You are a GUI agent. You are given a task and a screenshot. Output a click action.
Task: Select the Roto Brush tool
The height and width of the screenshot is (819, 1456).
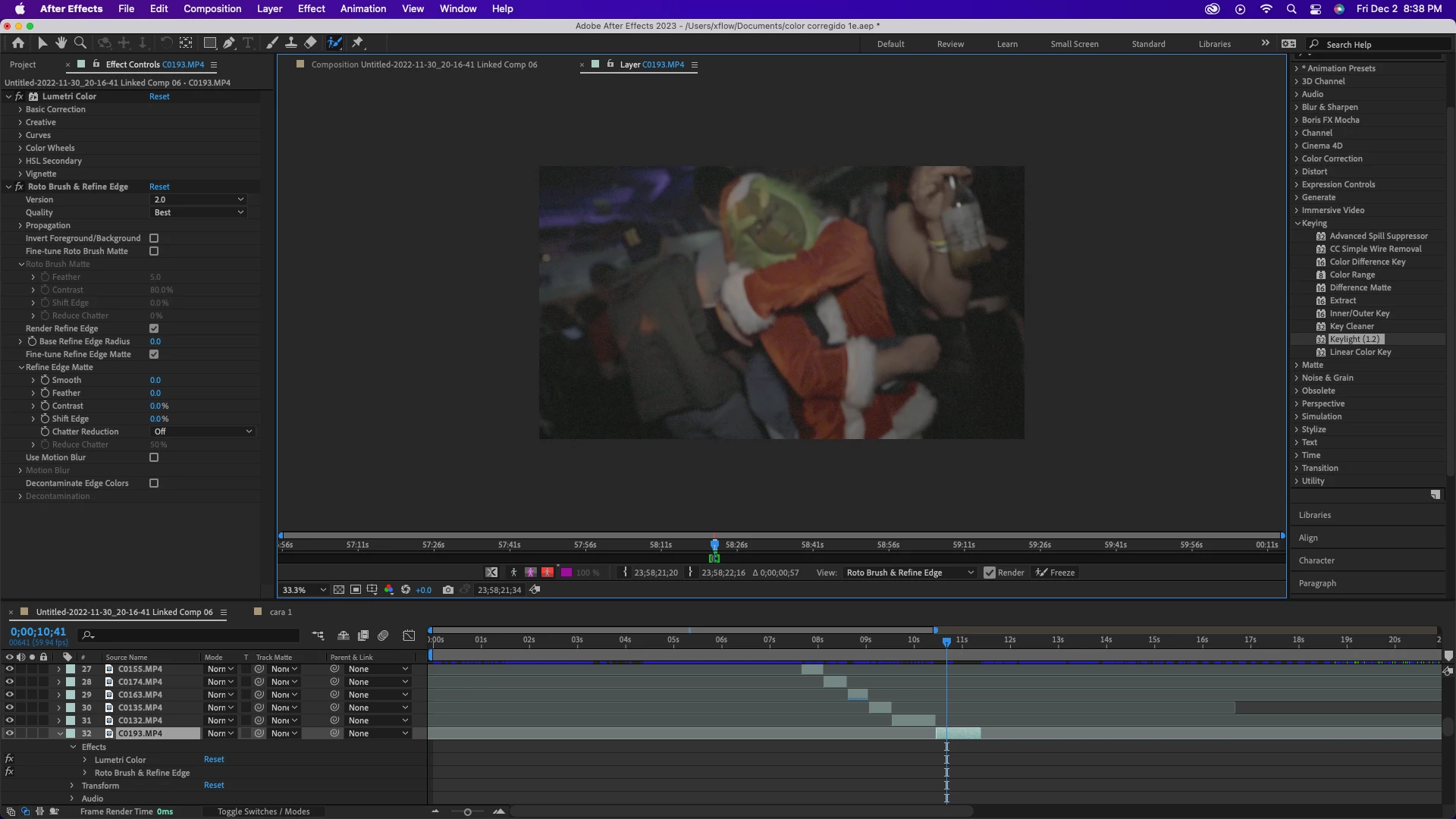(334, 43)
